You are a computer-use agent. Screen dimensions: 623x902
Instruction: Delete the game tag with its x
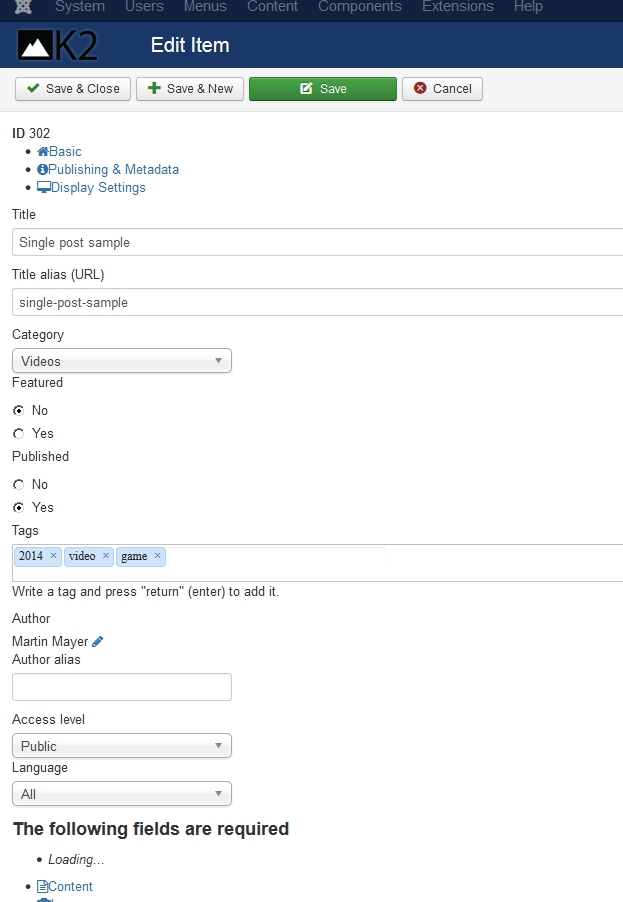157,556
